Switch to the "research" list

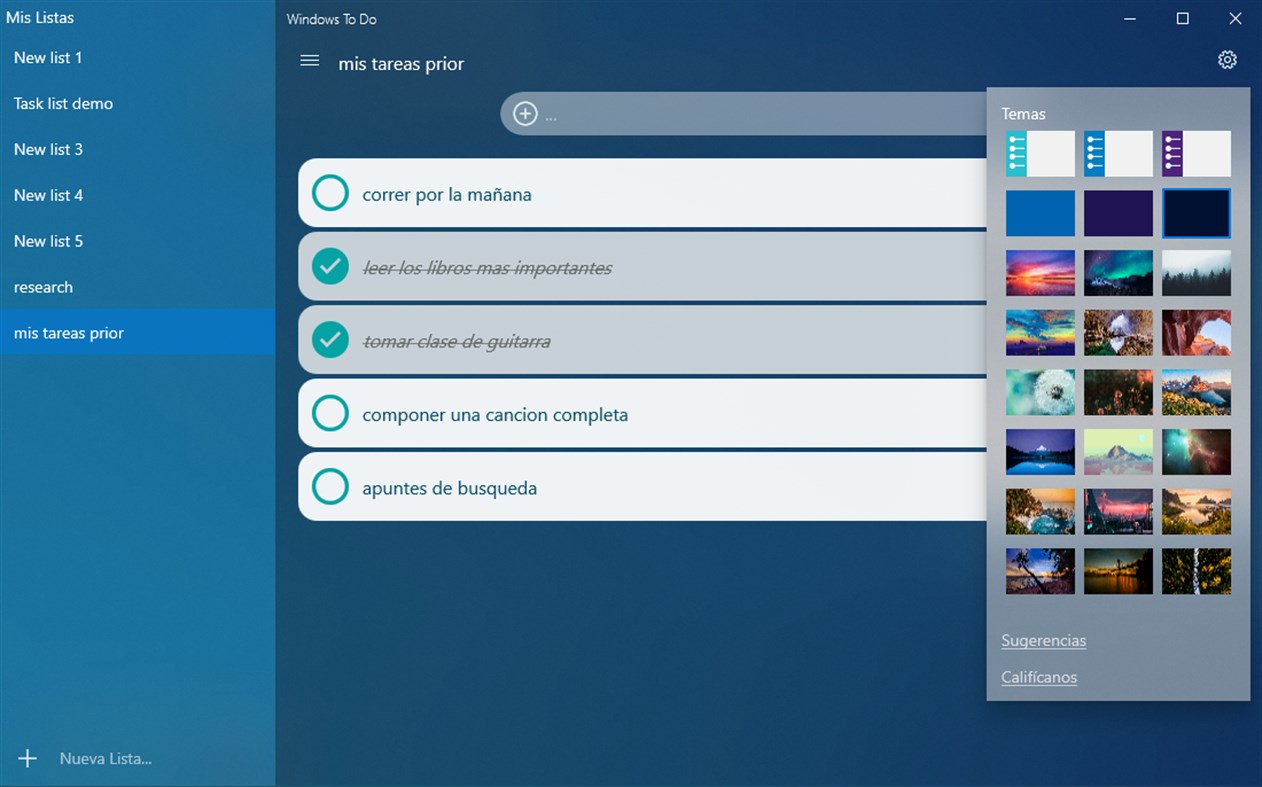pyautogui.click(x=43, y=287)
